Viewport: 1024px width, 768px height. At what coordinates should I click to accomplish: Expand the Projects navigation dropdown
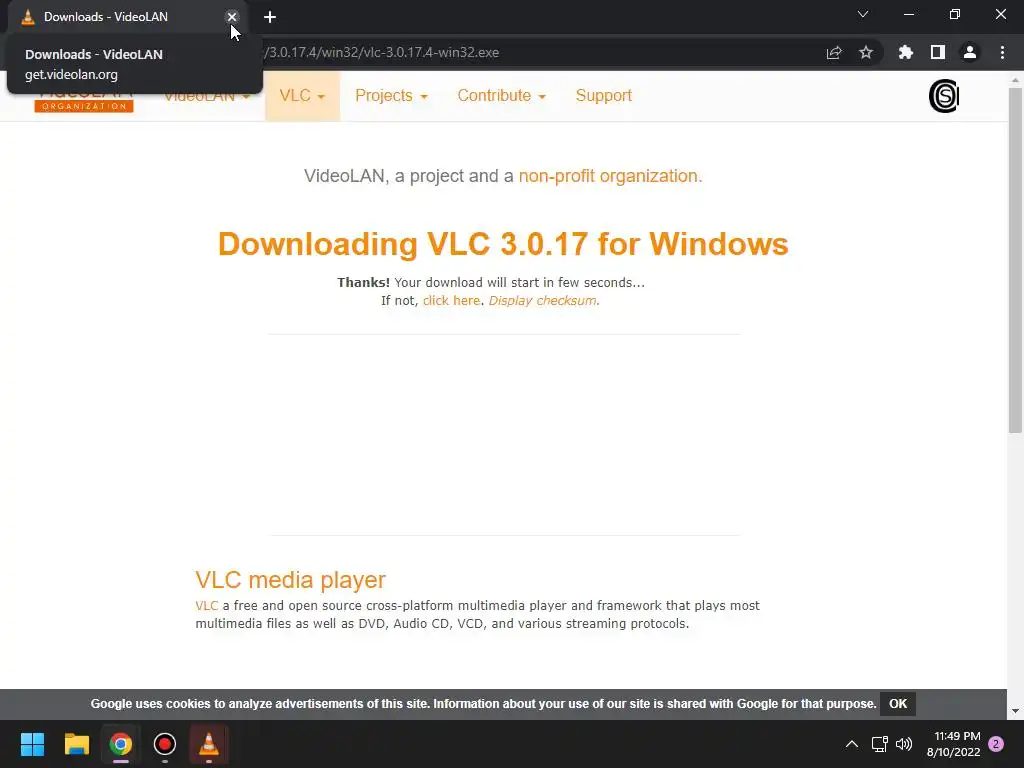[391, 95]
